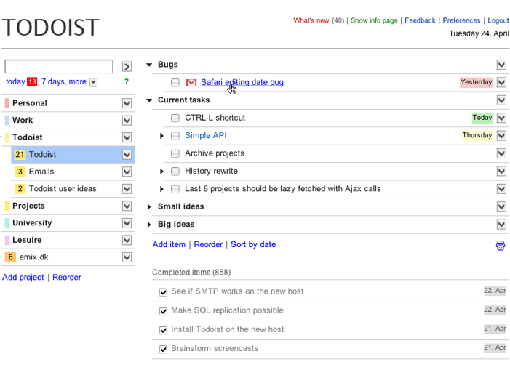Select the Emails subproject
Image resolution: width=510 pixels, height=386 pixels.
point(41,171)
